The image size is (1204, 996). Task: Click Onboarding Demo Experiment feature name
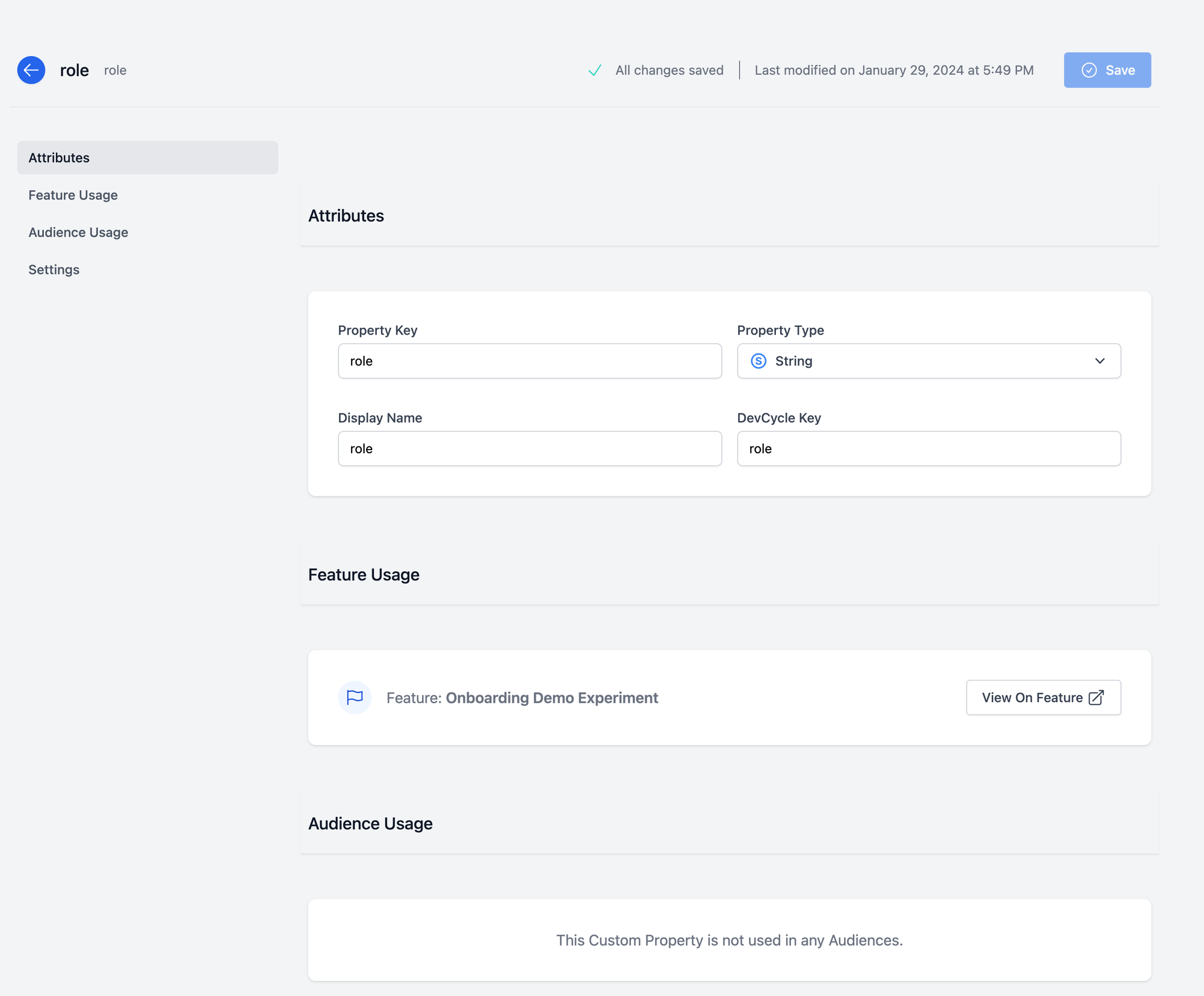tap(551, 698)
